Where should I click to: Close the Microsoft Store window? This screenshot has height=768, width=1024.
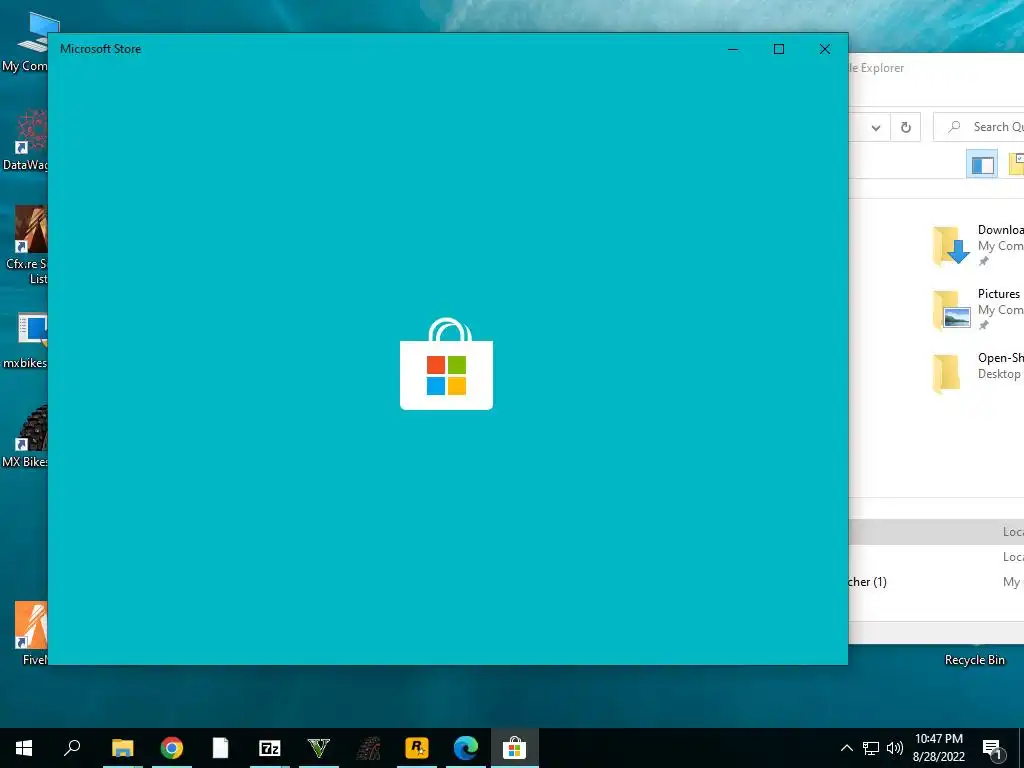[x=824, y=49]
